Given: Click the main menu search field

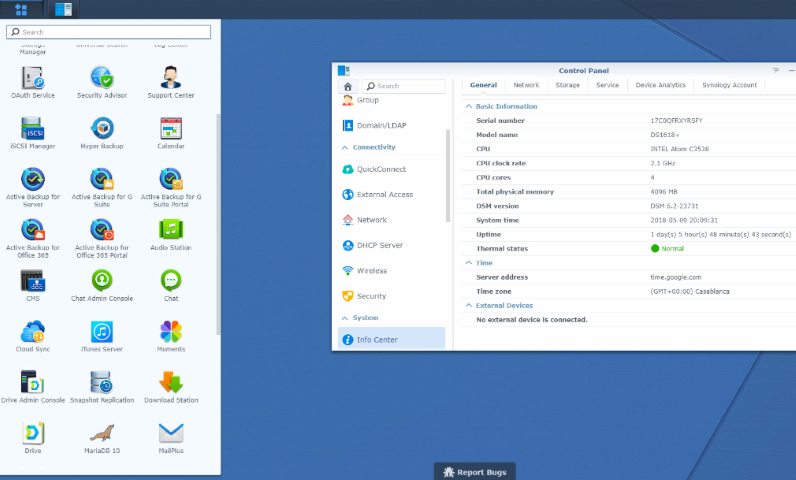Looking at the screenshot, I should (x=109, y=32).
